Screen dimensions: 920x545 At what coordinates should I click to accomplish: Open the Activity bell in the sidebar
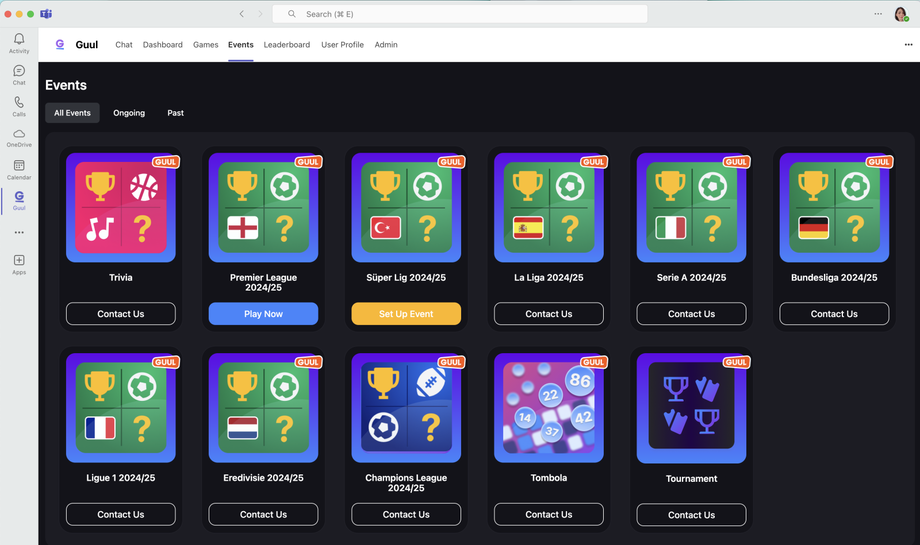click(x=19, y=43)
